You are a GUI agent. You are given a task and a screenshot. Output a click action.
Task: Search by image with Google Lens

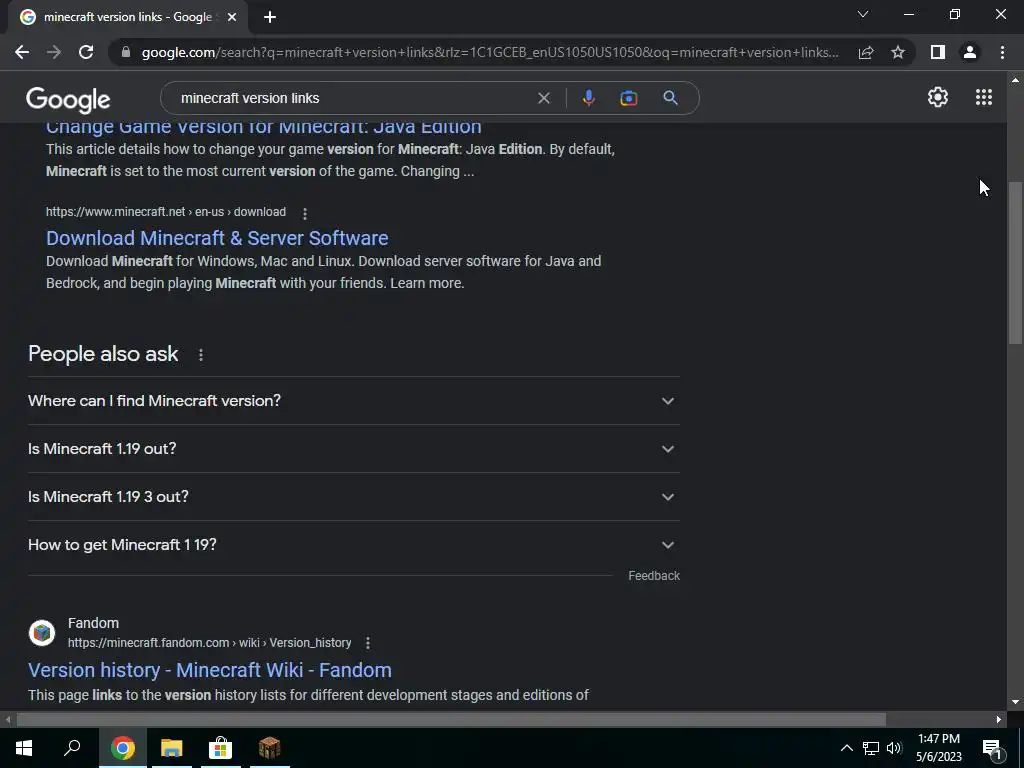tap(628, 98)
